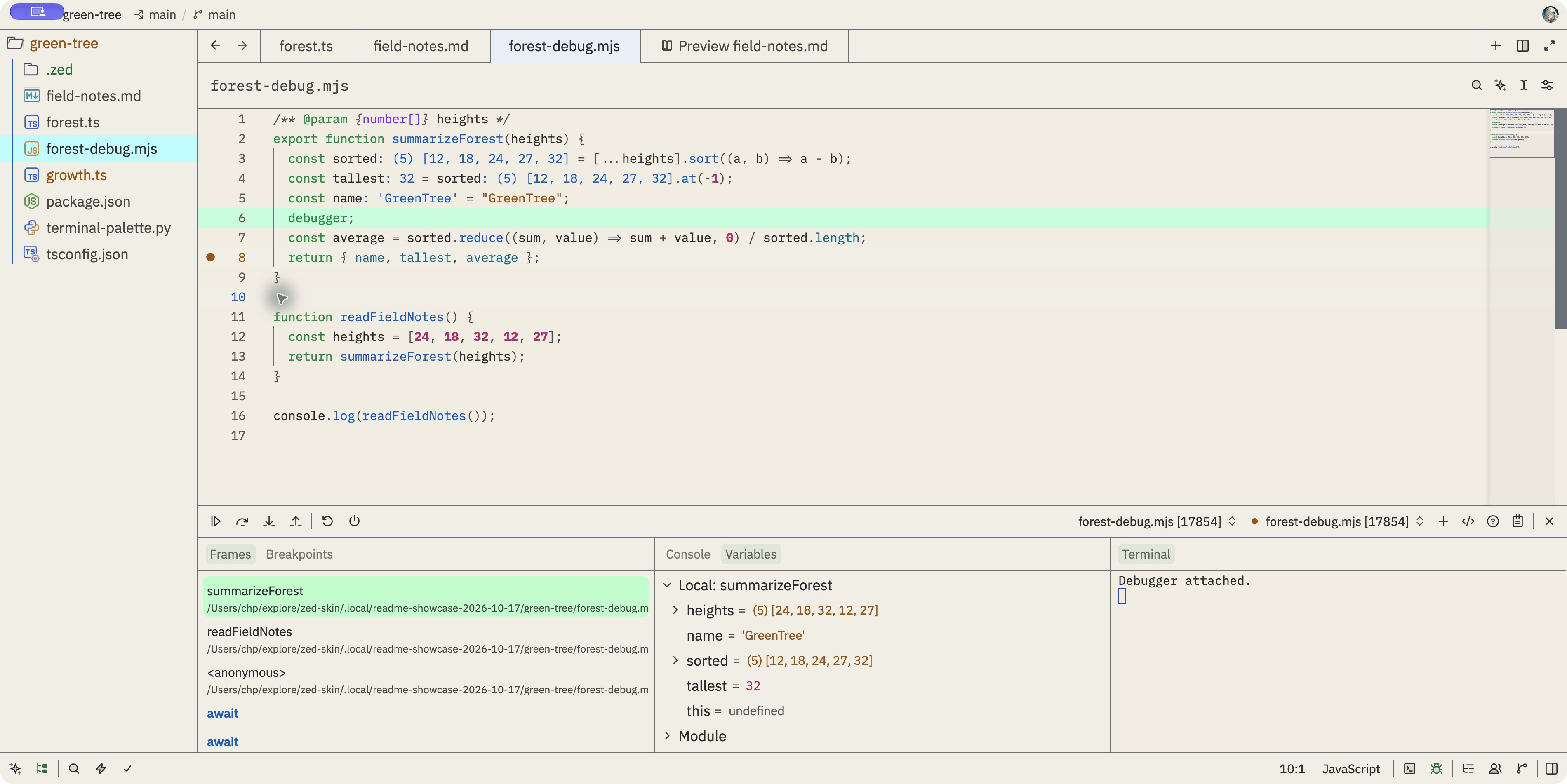Toggle the right dock panel icon
The width and height of the screenshot is (1567, 784).
pos(1552,768)
